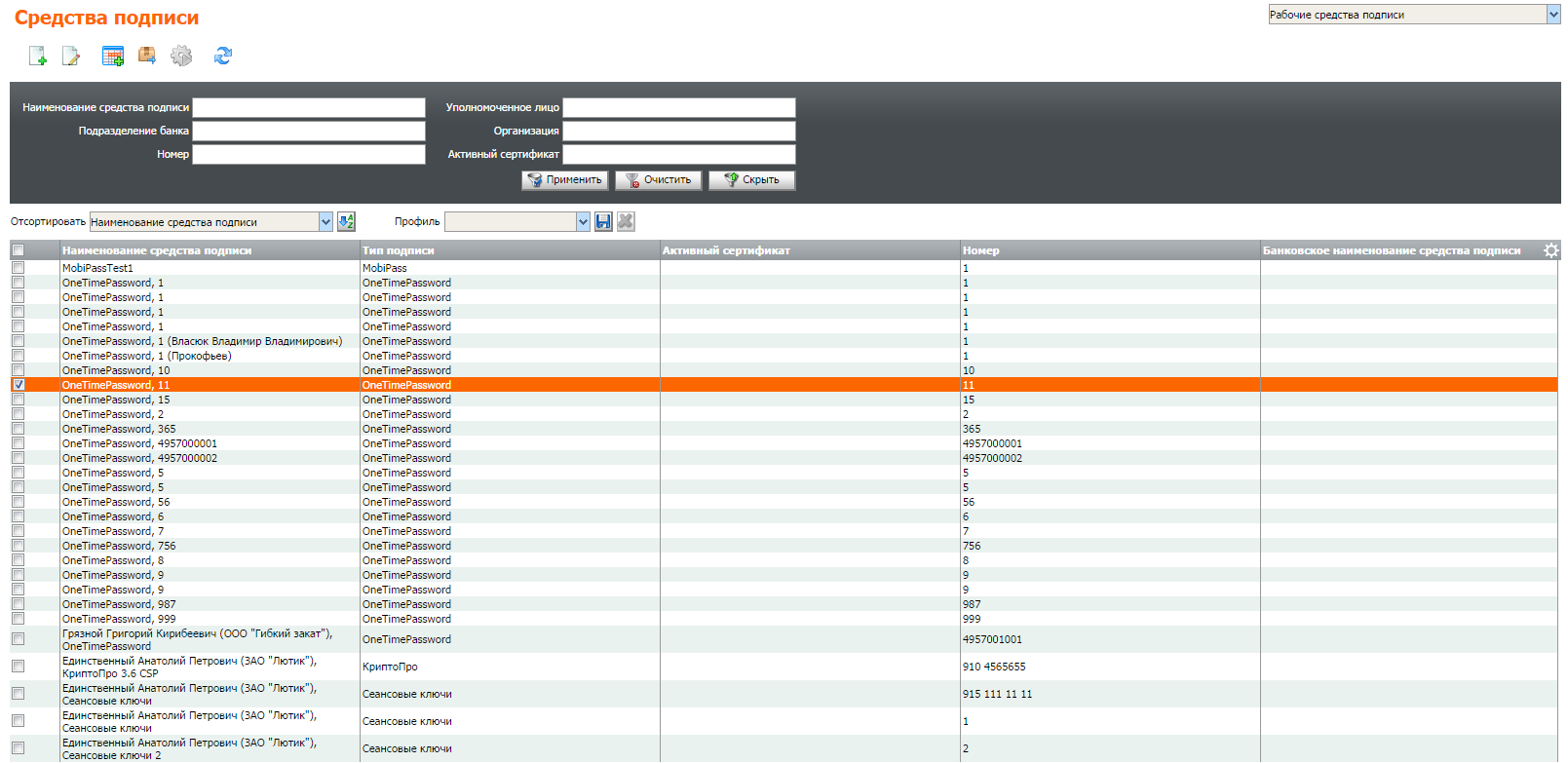This screenshot has height=763, width=1568.
Task: Click Подразделение банка filter input
Action: point(309,132)
